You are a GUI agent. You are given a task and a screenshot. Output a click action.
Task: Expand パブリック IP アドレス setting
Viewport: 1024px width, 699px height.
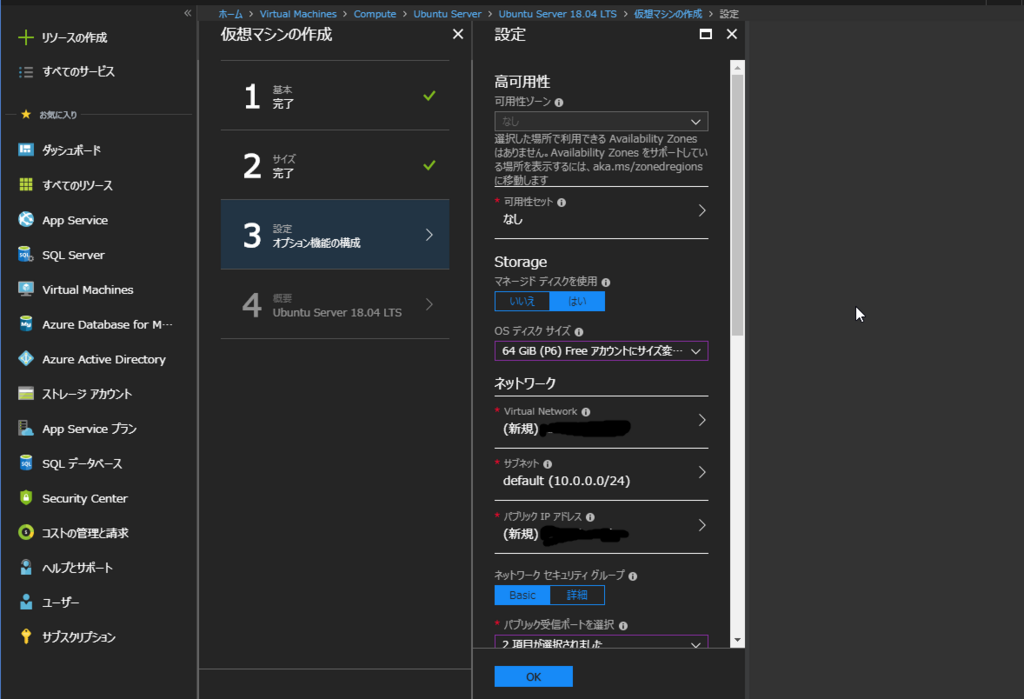click(x=601, y=527)
